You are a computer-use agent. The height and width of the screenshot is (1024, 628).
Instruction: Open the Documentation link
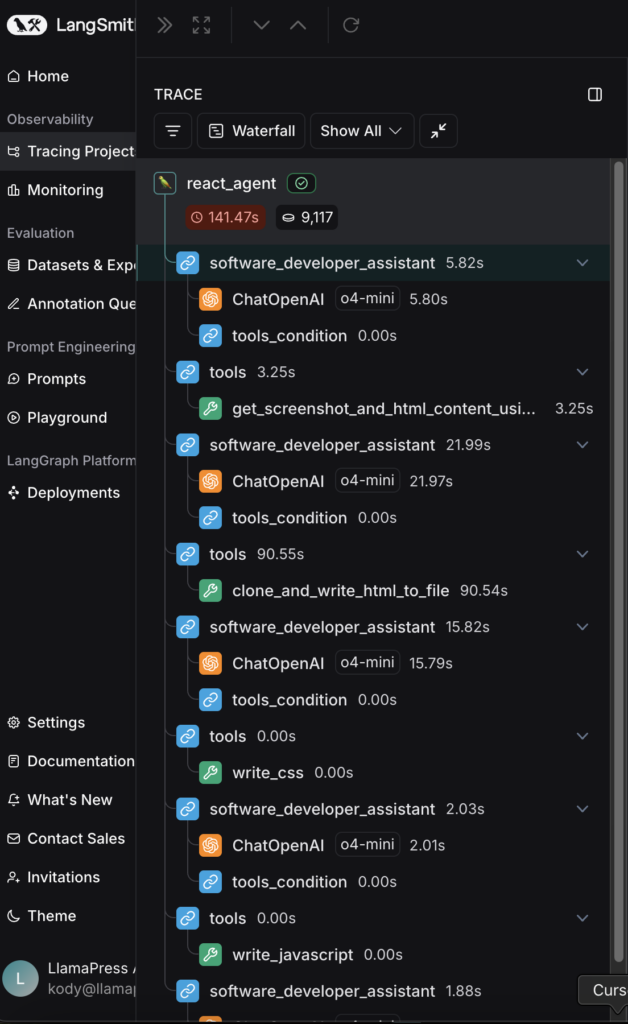(x=80, y=761)
